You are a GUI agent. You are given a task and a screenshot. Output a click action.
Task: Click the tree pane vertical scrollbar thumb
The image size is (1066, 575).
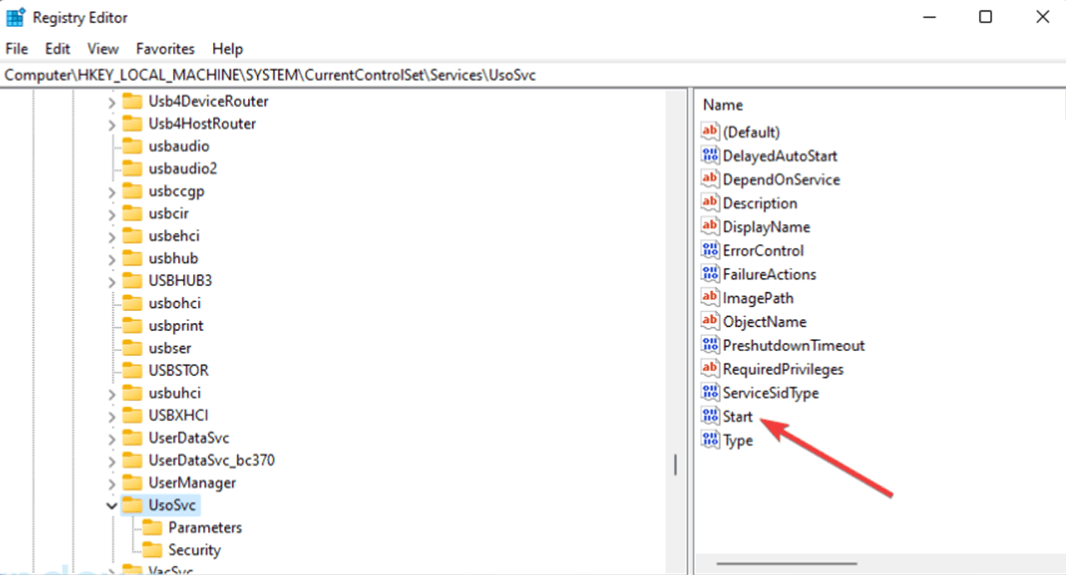(675, 465)
